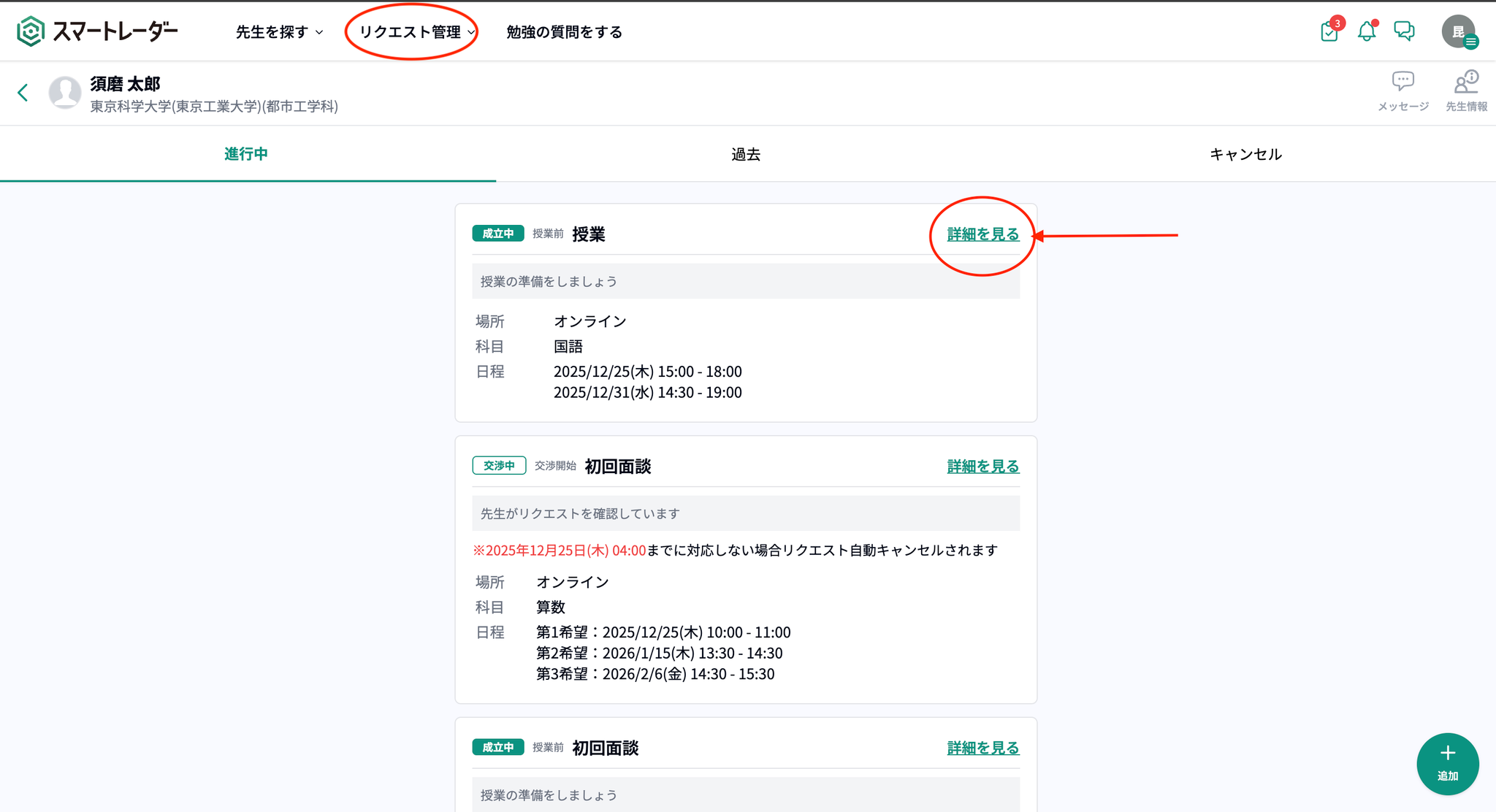Open the task checklist icon with badge 3
The image size is (1496, 812).
click(1329, 31)
